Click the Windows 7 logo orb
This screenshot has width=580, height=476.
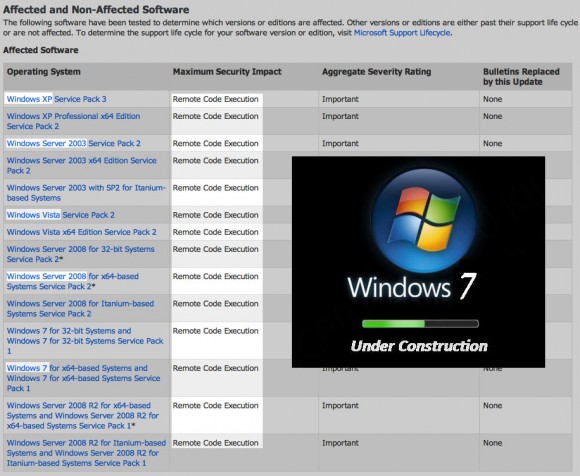tap(424, 221)
